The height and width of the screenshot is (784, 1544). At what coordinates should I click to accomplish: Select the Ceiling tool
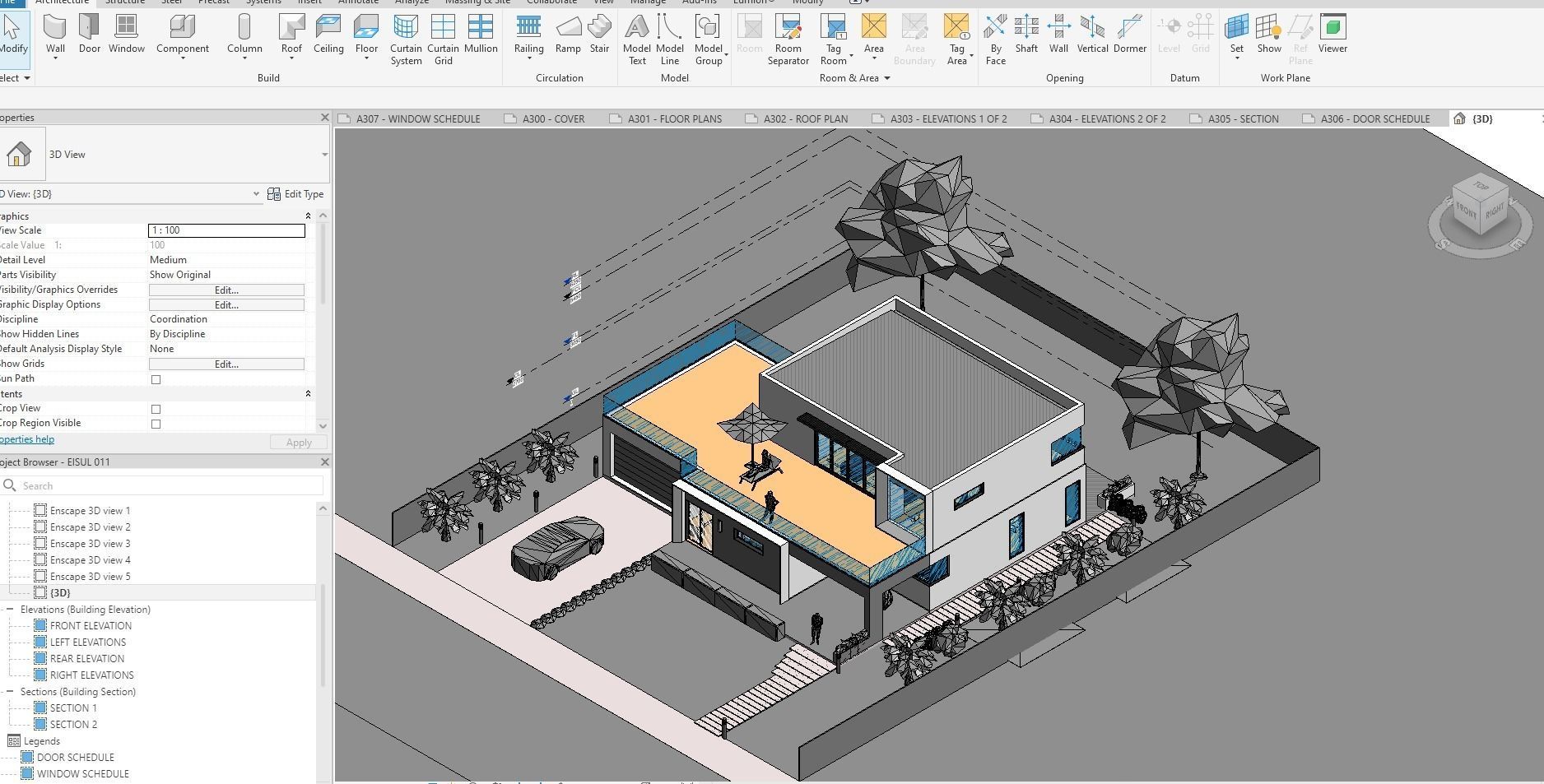coord(328,35)
